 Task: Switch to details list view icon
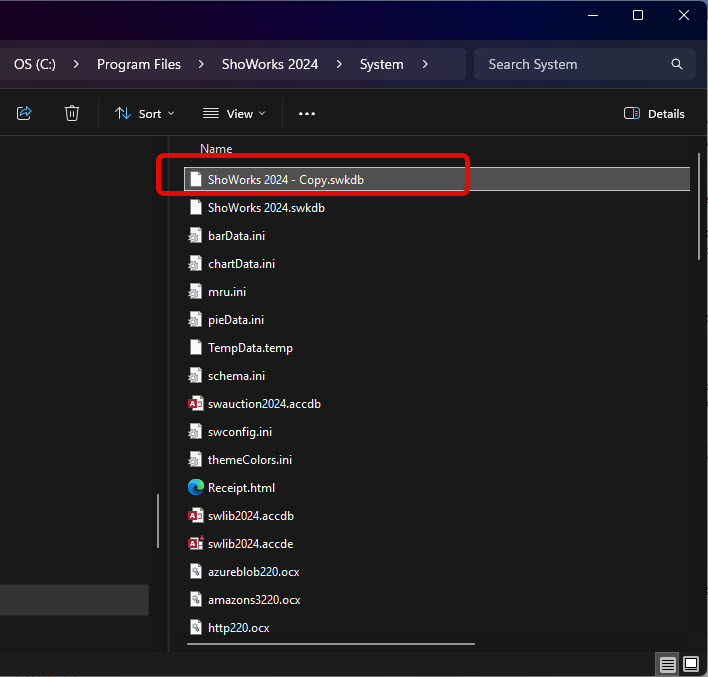[667, 664]
